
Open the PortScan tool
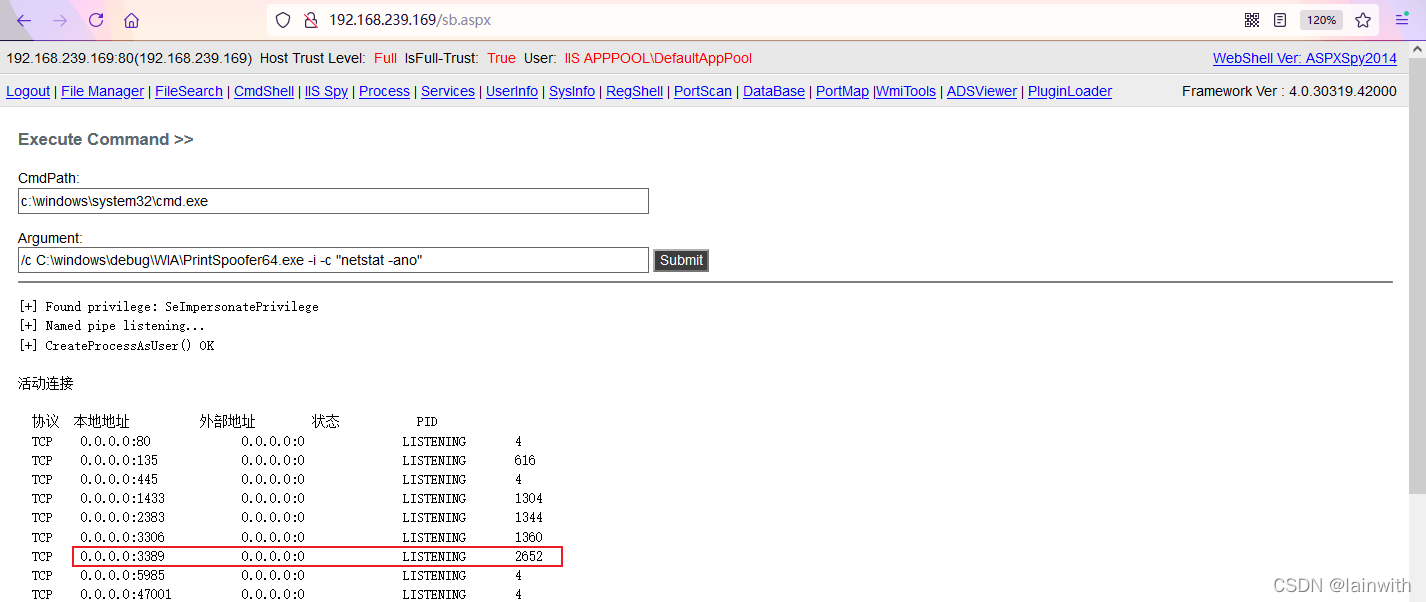coord(703,91)
